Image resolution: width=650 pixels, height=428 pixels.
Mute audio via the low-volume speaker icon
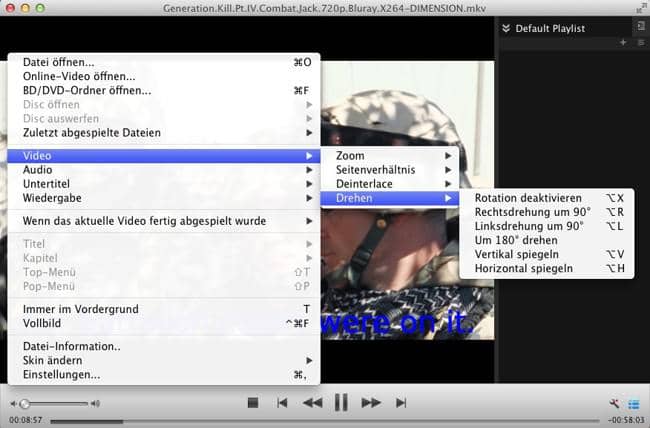13,404
